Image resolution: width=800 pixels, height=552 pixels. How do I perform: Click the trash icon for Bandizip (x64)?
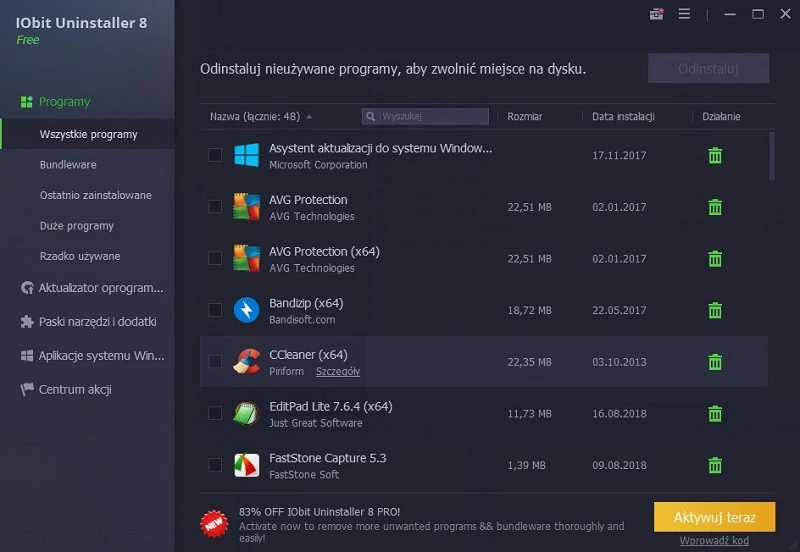coord(715,310)
